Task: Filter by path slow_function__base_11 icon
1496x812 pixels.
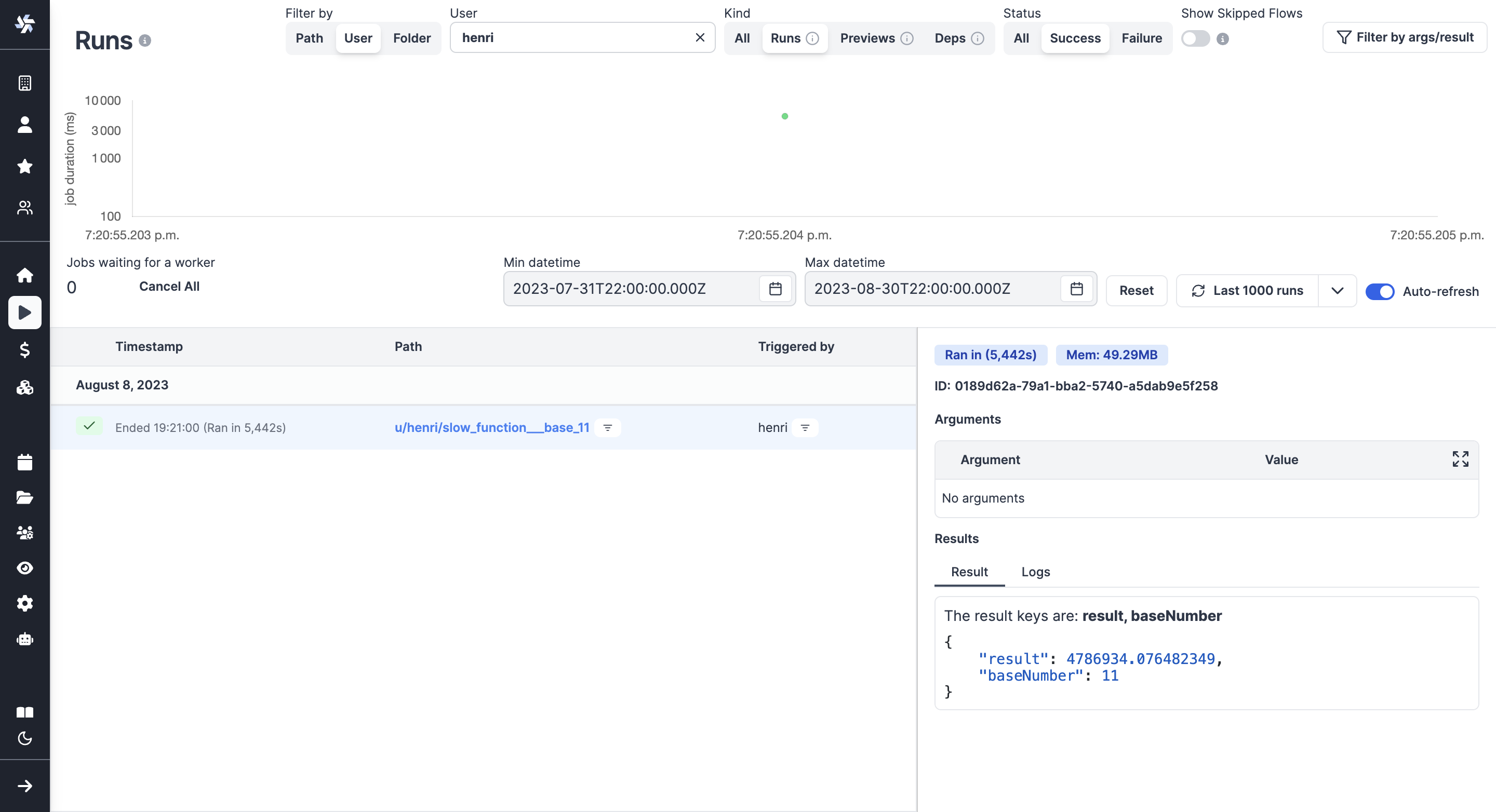Action: tap(607, 428)
